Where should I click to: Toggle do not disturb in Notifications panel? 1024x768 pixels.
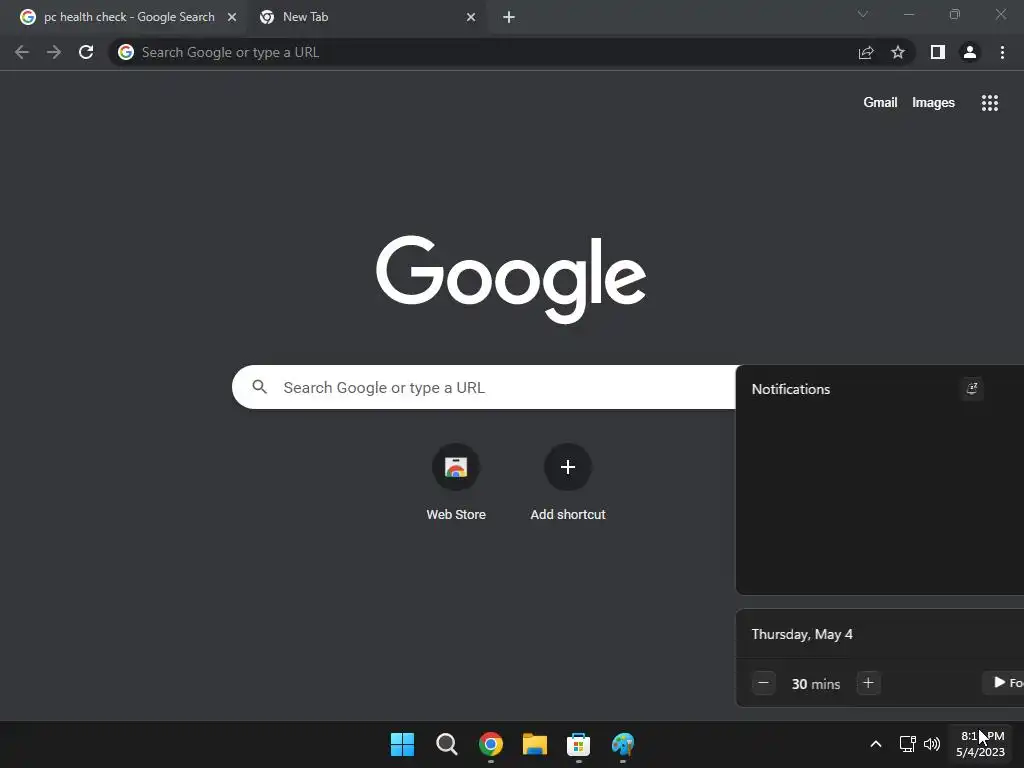pyautogui.click(x=972, y=389)
